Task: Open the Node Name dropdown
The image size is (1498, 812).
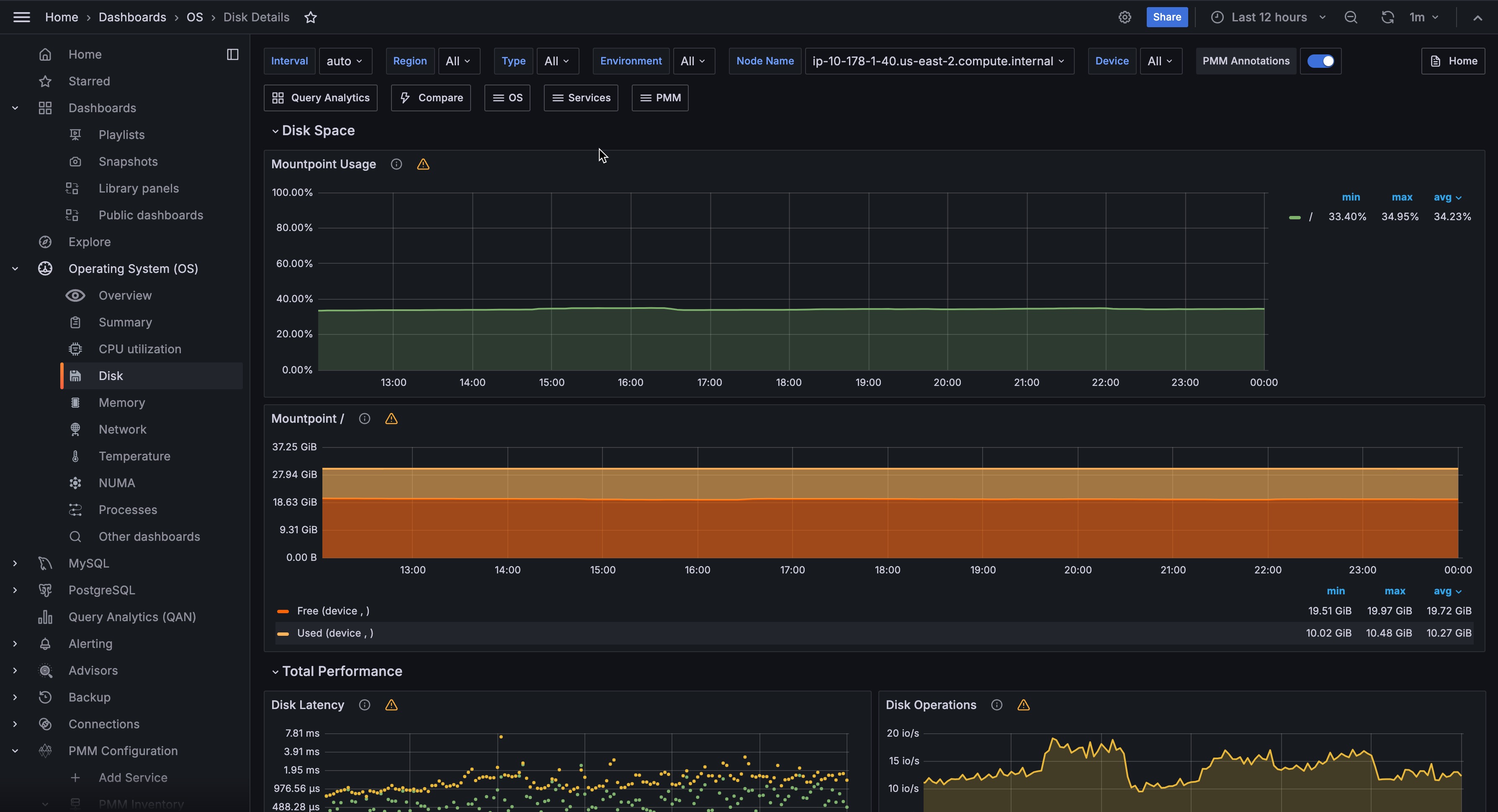Action: coord(939,61)
